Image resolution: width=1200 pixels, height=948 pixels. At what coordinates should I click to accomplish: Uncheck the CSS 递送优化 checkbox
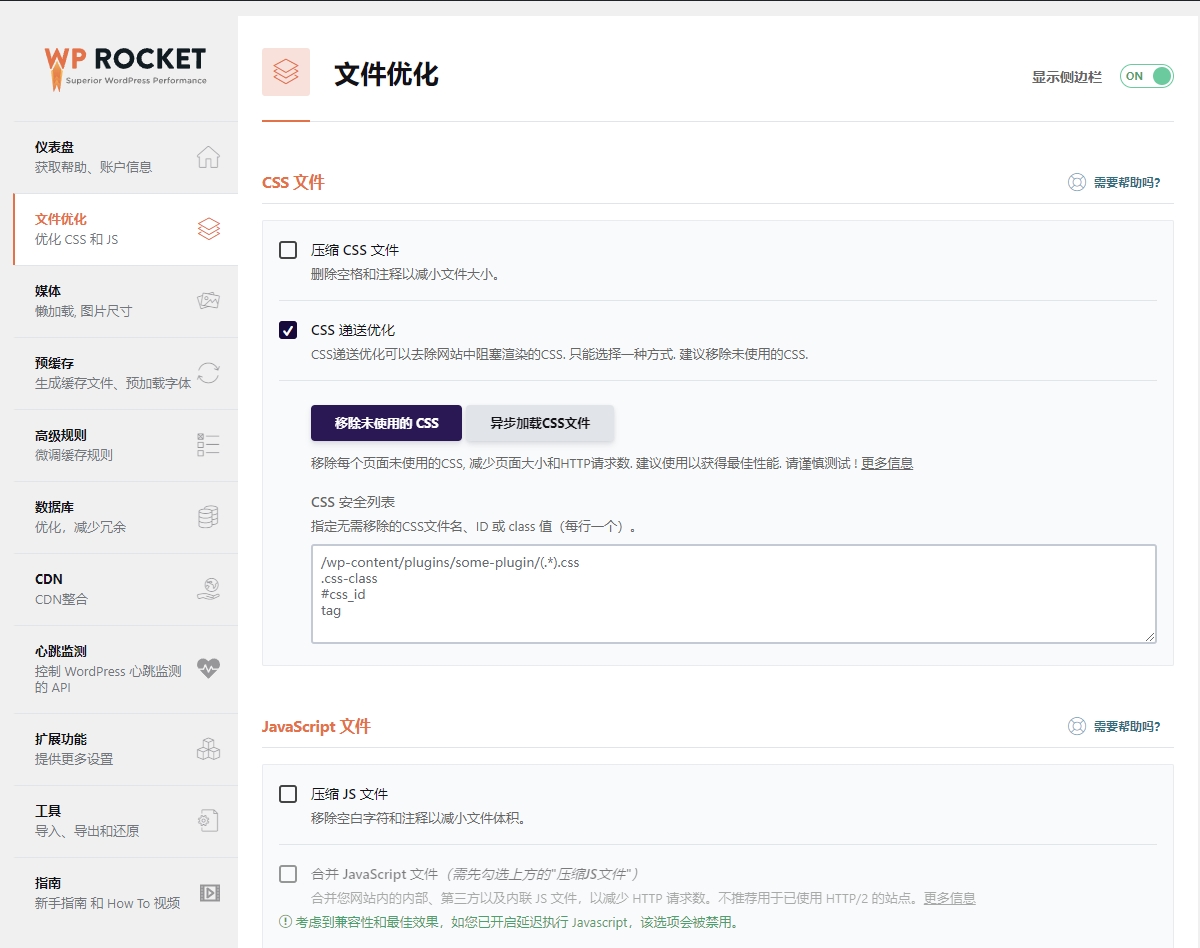(288, 330)
